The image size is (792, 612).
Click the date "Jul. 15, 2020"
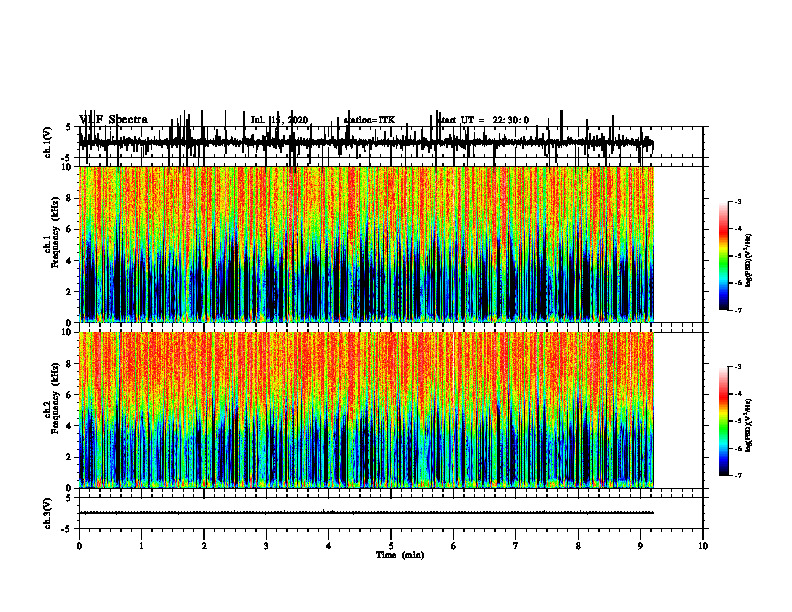coord(279,120)
